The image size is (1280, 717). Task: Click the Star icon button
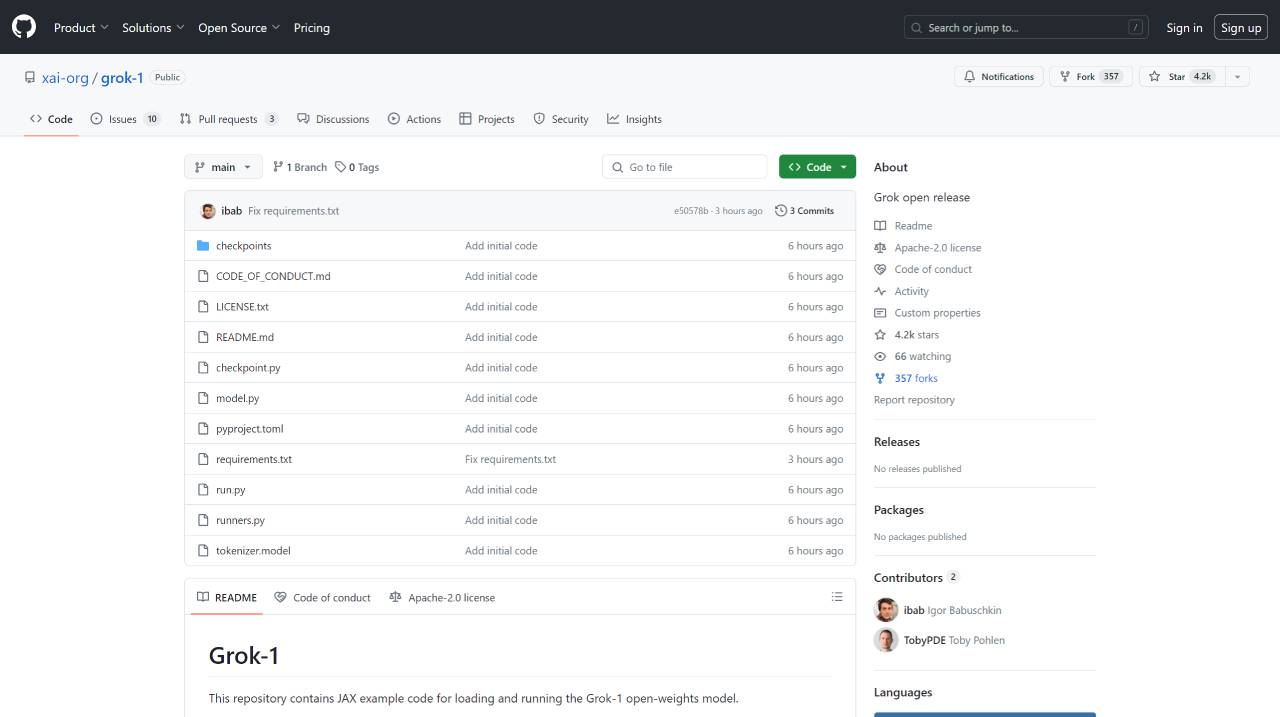pyautogui.click(x=1155, y=77)
